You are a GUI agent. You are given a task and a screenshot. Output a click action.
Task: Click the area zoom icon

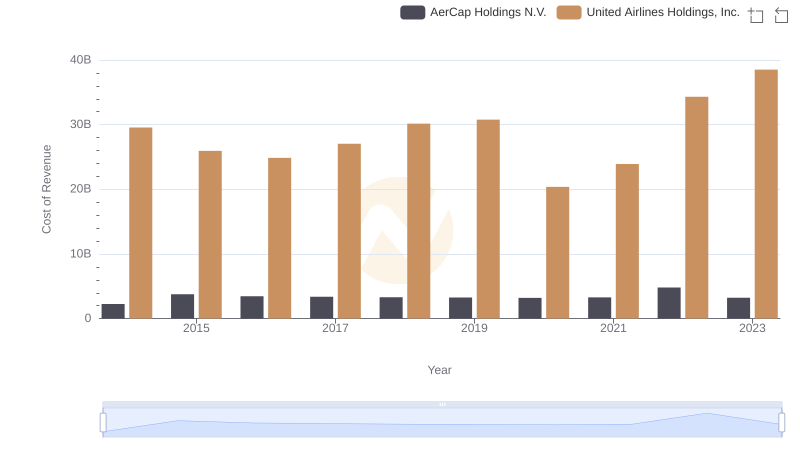click(x=756, y=15)
